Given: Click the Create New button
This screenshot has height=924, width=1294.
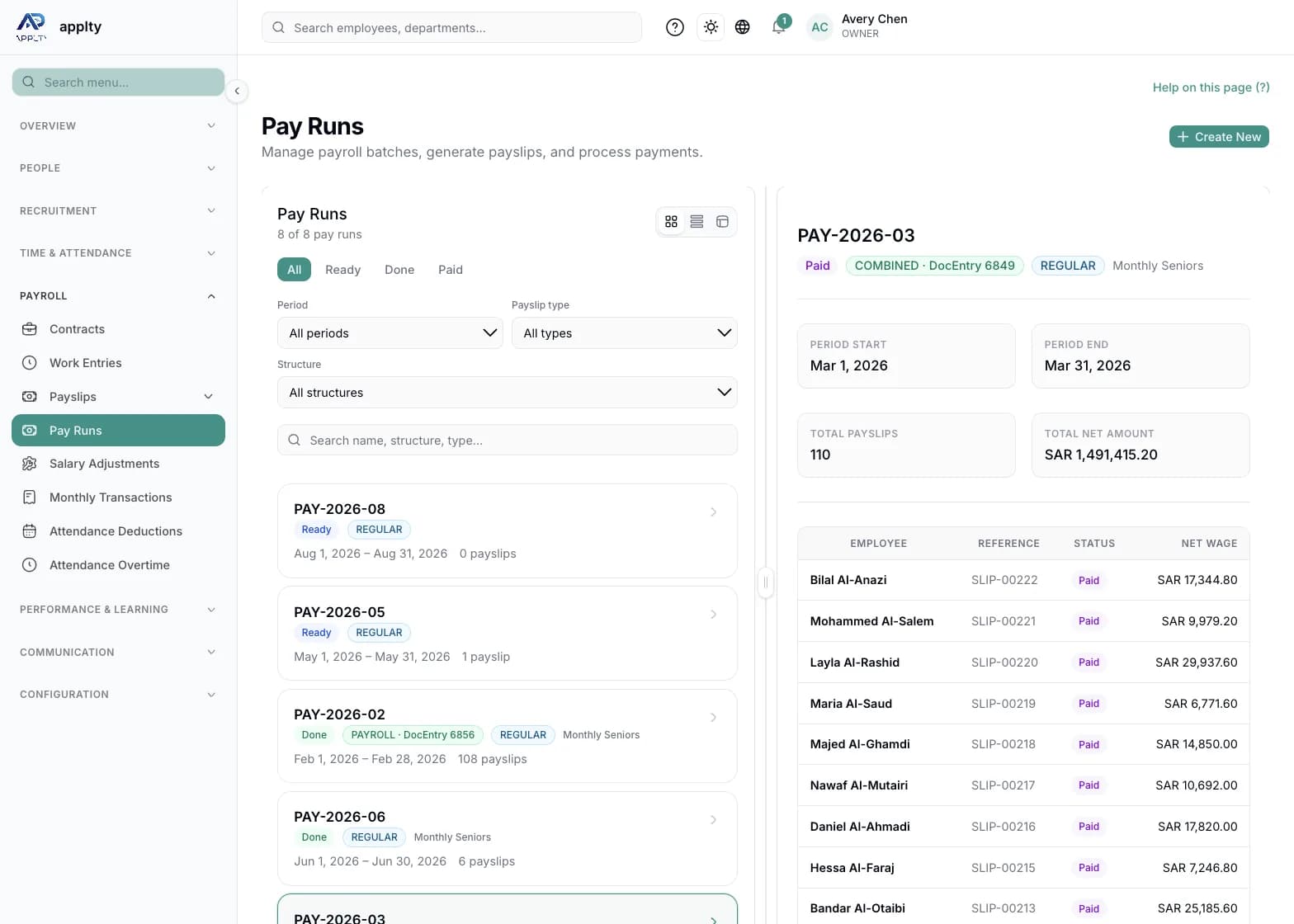Looking at the screenshot, I should 1219,137.
